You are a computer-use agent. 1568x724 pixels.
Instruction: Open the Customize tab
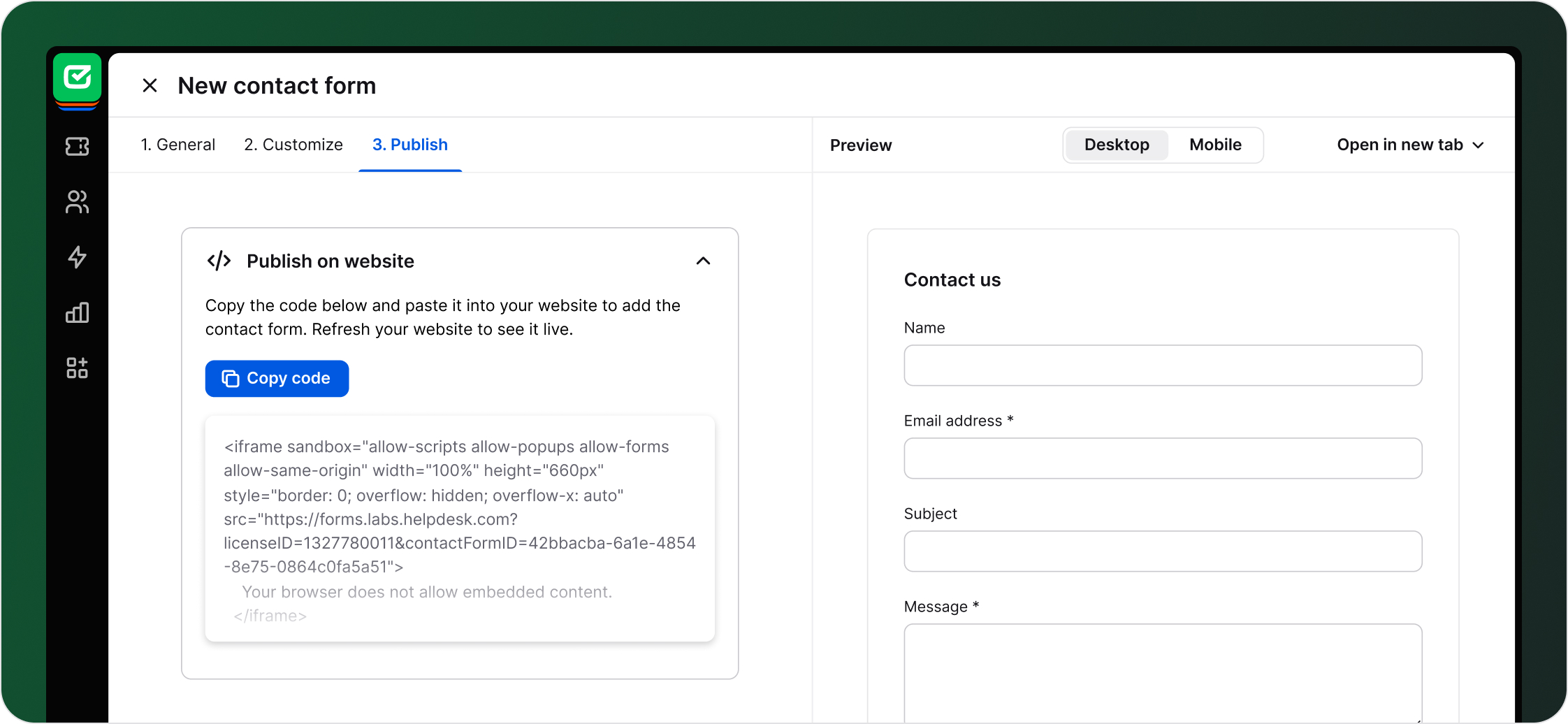click(x=293, y=145)
